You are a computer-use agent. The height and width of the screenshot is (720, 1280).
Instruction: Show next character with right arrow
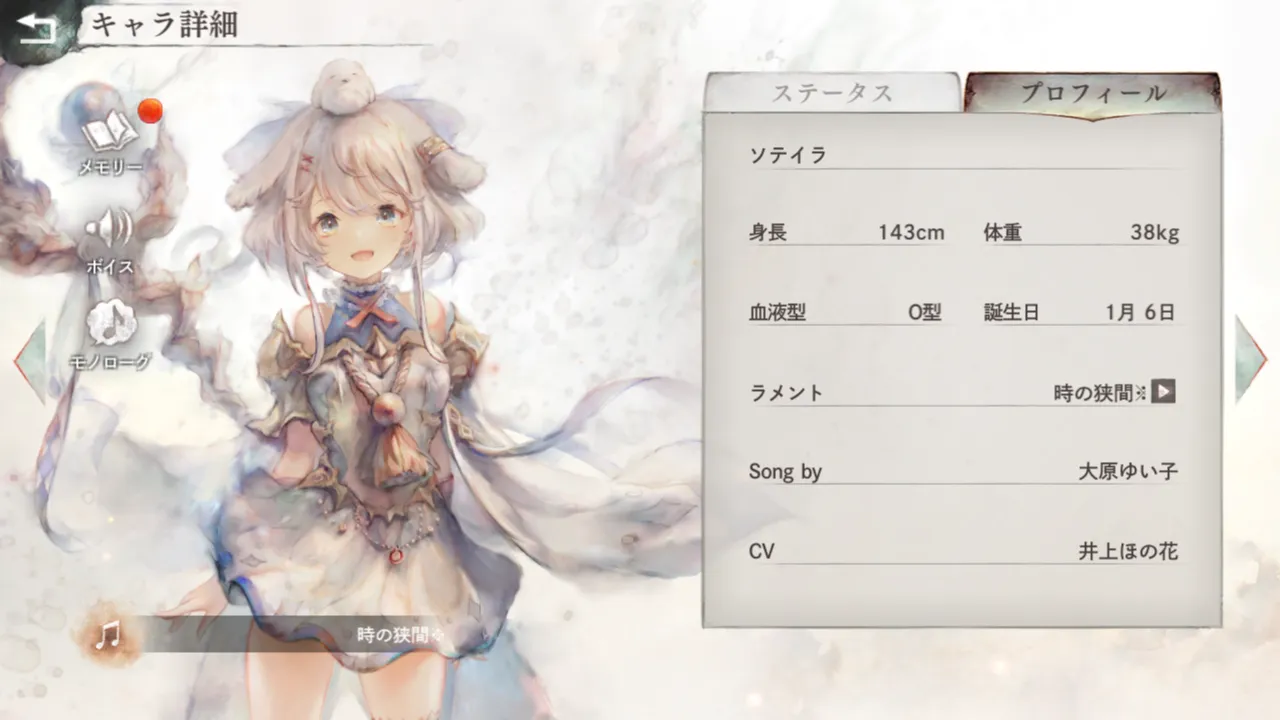pyautogui.click(x=1251, y=358)
